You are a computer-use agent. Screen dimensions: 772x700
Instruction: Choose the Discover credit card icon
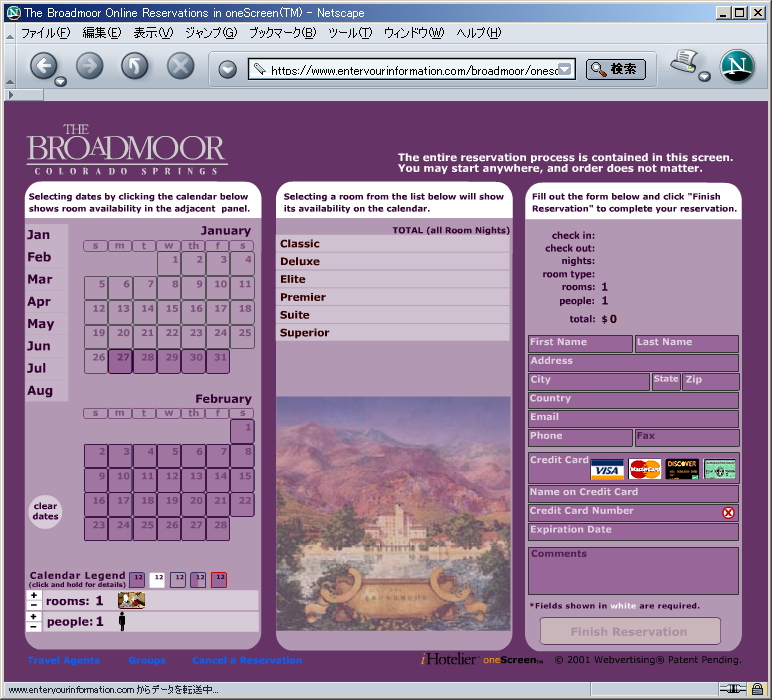click(682, 469)
